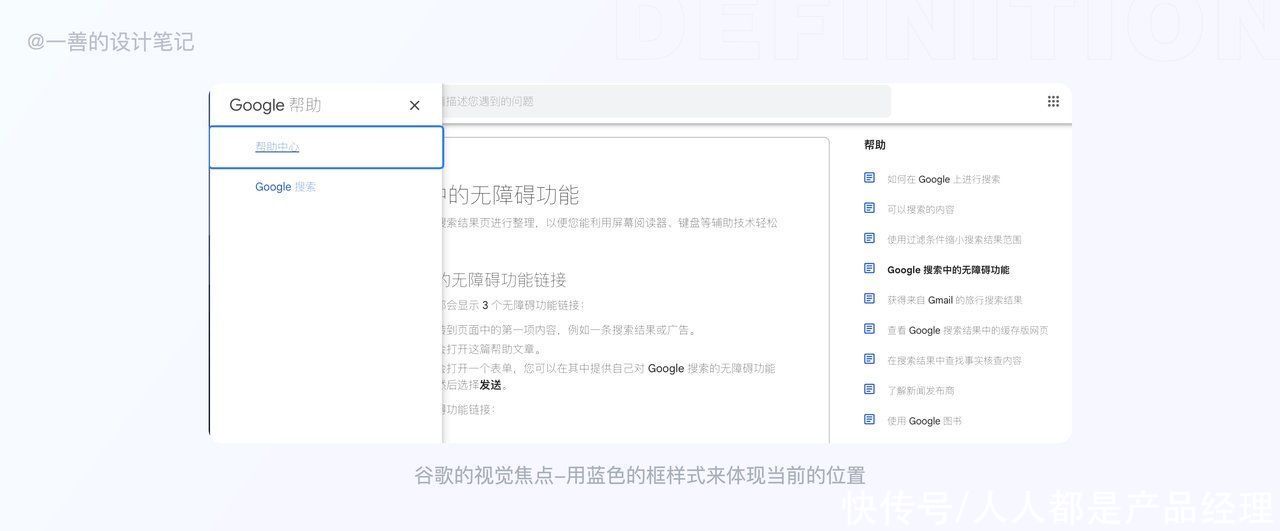Open article 使用过滤条件缩小搜索结果范围
The width and height of the screenshot is (1280, 531).
(x=954, y=239)
